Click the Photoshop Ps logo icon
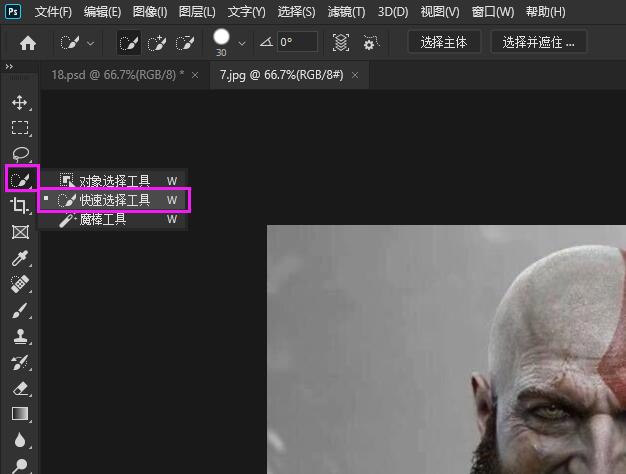This screenshot has width=626, height=474. (13, 12)
